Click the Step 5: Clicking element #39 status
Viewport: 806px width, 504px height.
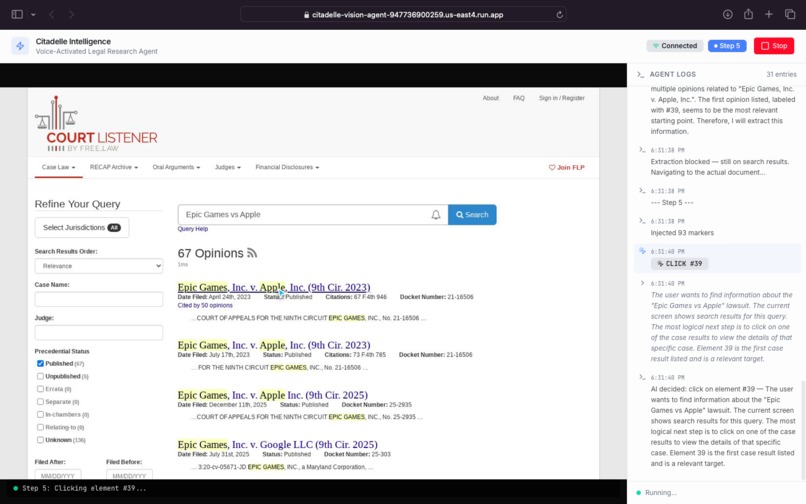(x=84, y=488)
